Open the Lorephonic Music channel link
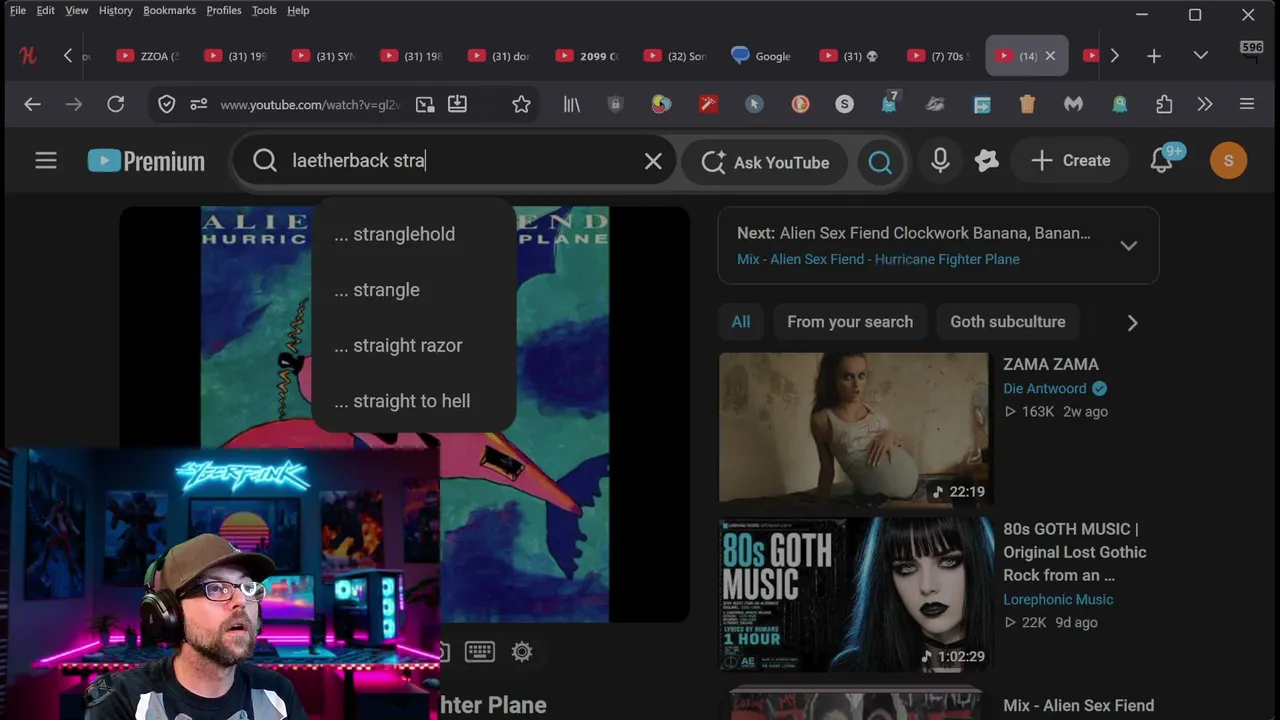The image size is (1280, 720). click(x=1058, y=599)
